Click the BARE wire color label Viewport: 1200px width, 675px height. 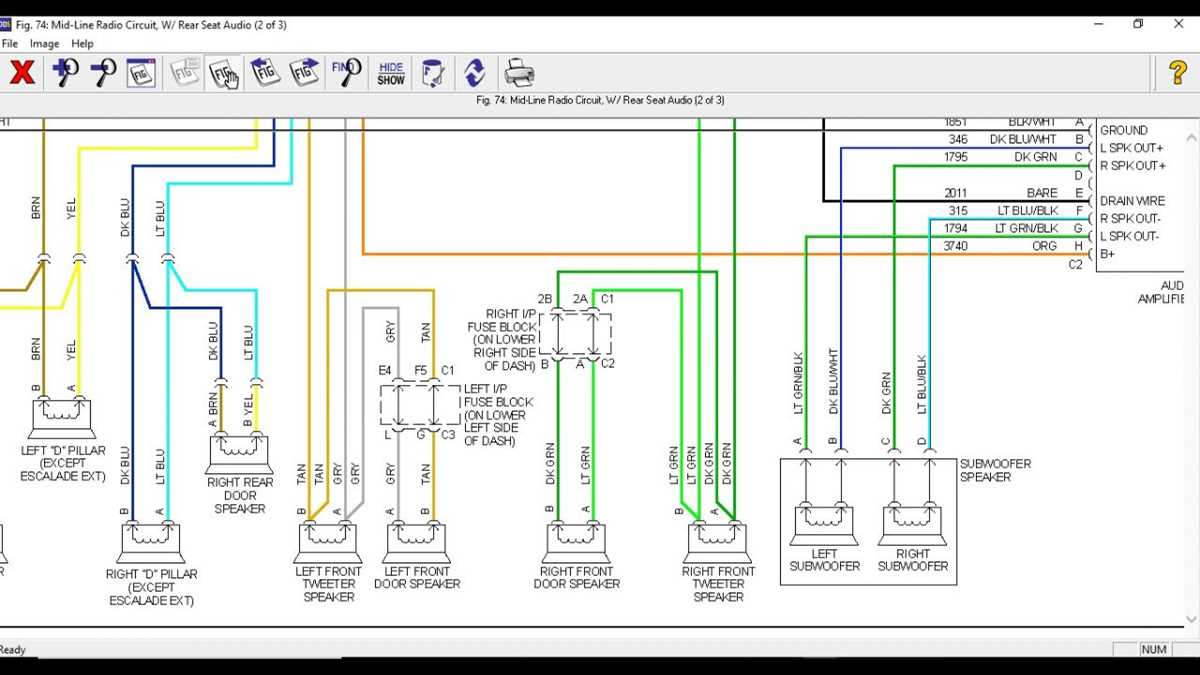point(1042,193)
